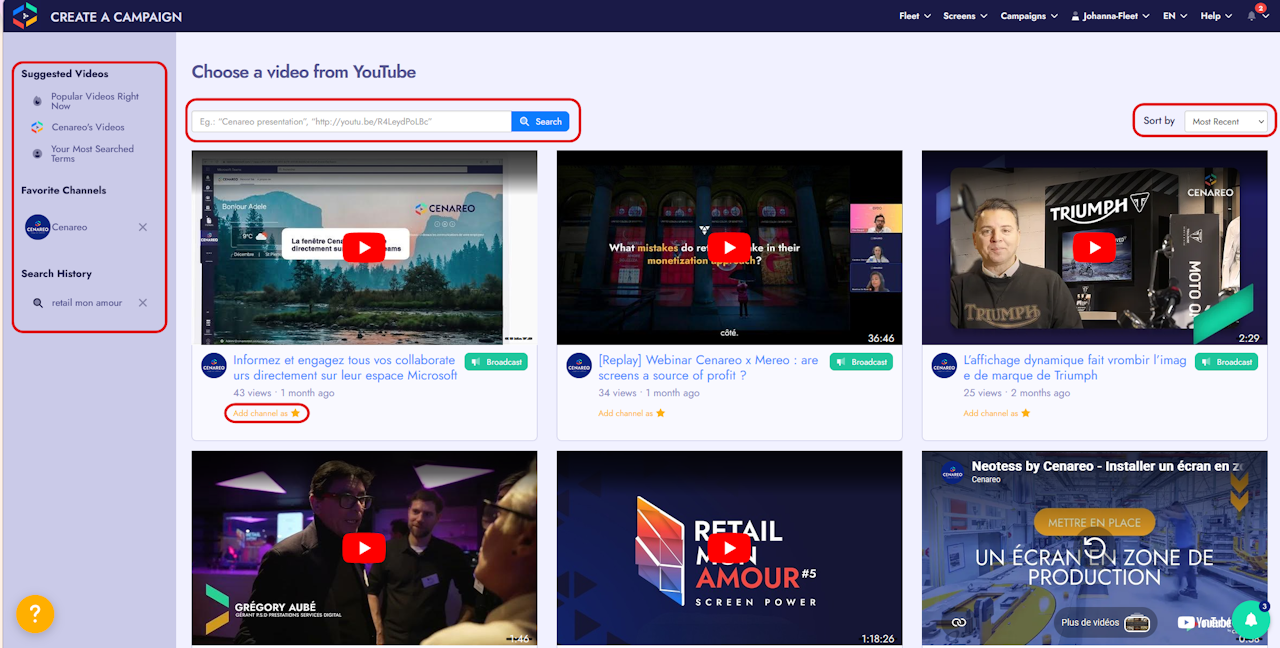The image size is (1280, 648).
Task: Open the EN language selector
Action: (1174, 16)
